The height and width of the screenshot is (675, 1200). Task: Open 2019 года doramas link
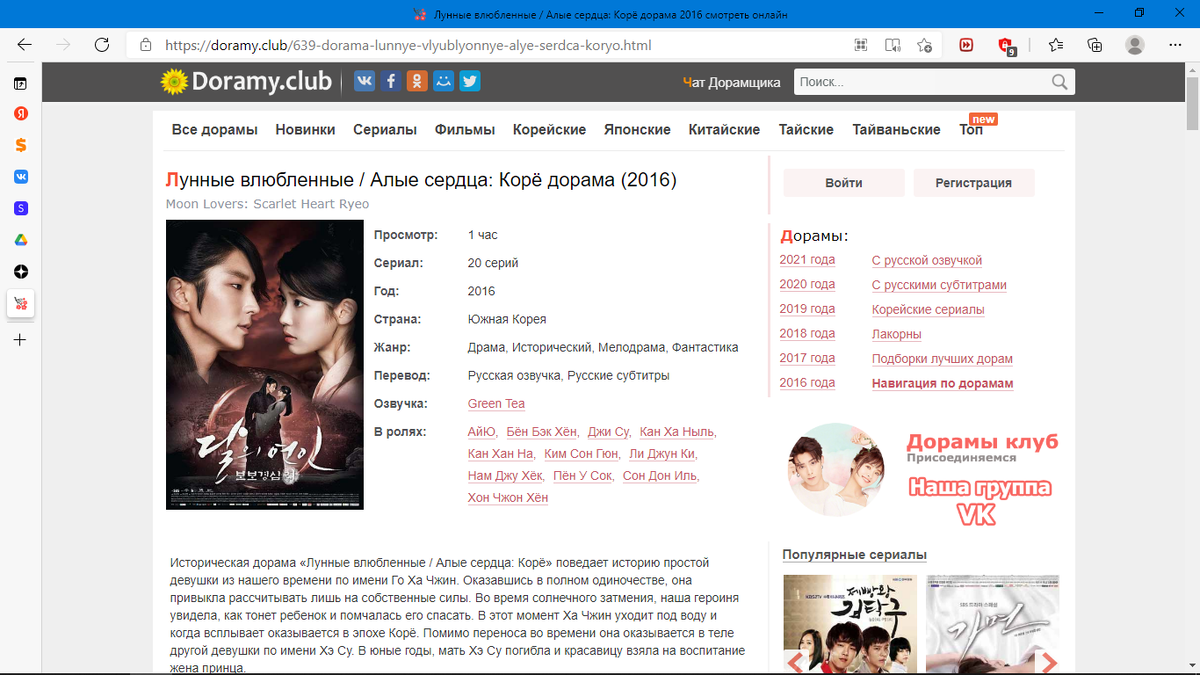point(807,309)
